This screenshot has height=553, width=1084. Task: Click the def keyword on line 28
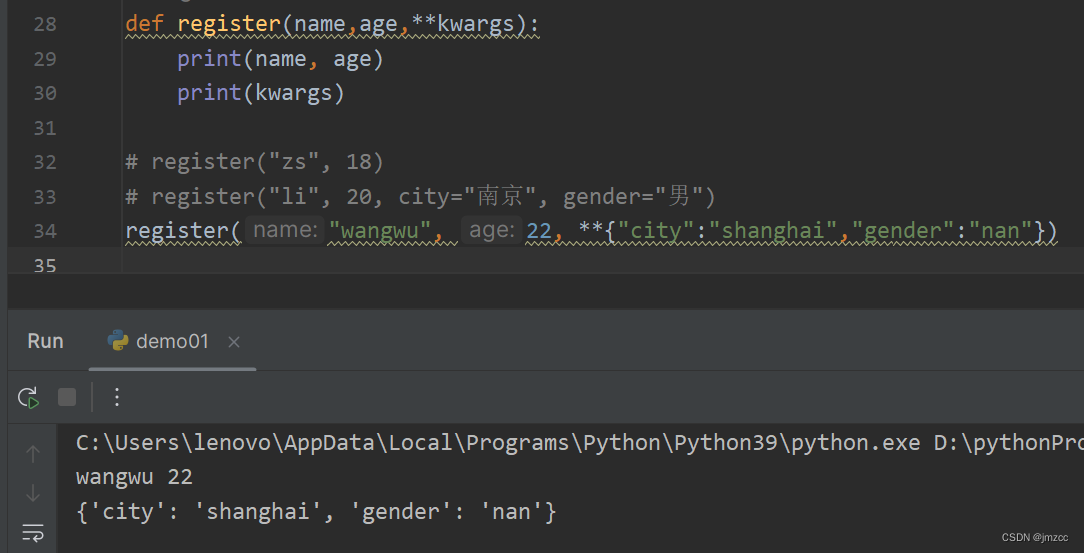[144, 24]
